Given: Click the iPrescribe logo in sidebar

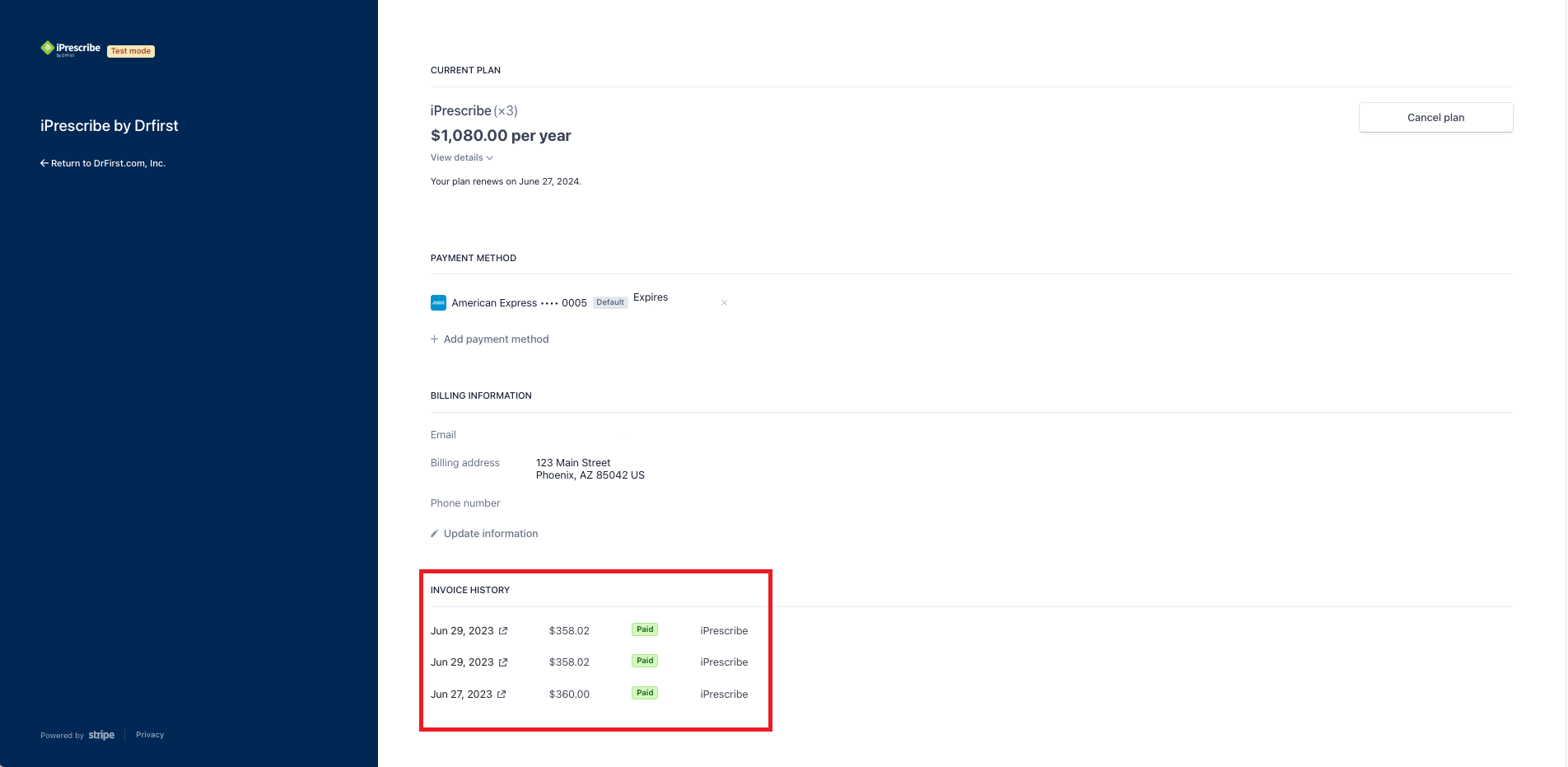Looking at the screenshot, I should (x=70, y=49).
